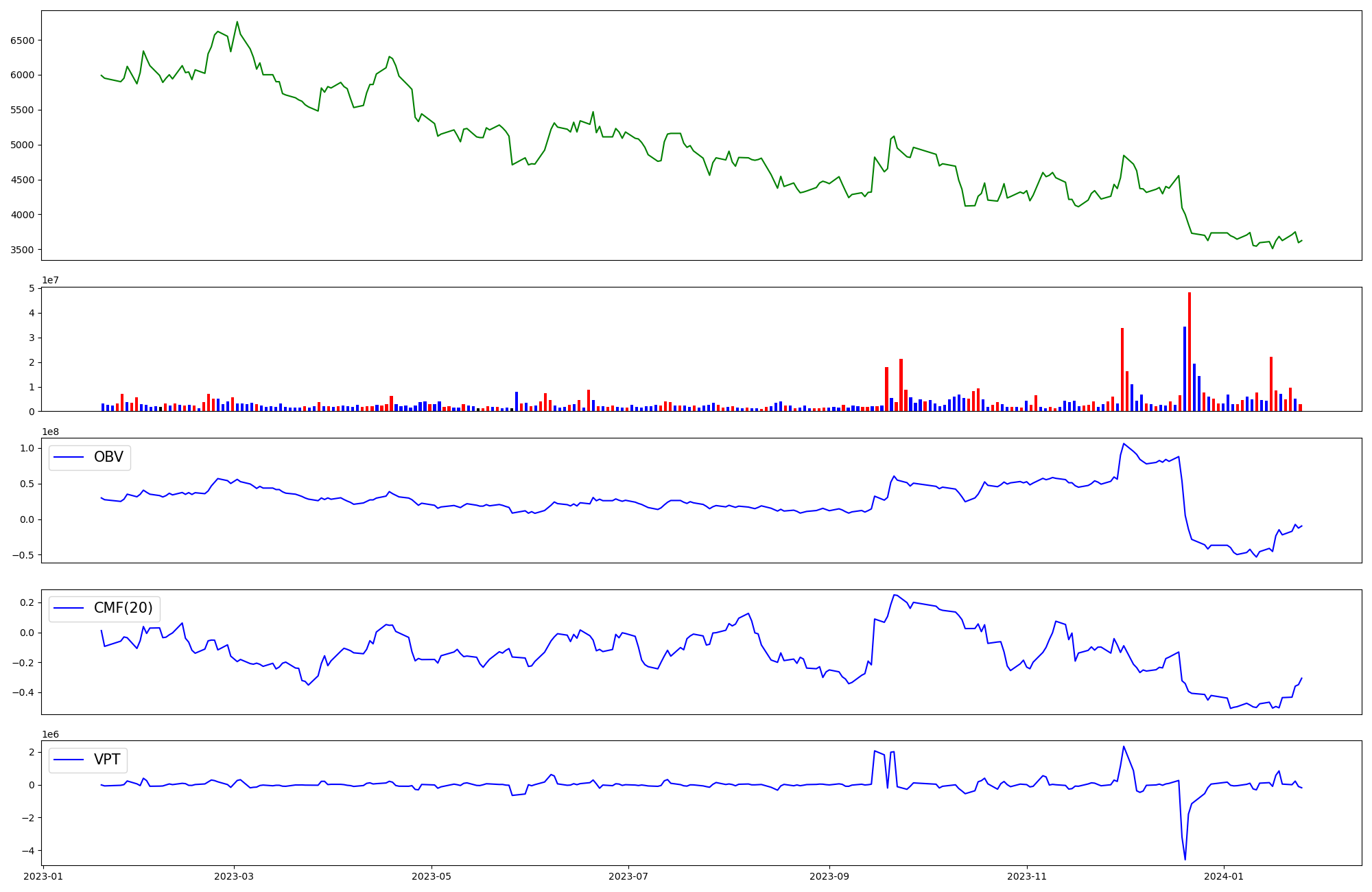This screenshot has width=1372, height=892.
Task: Click the deepest trough of the VPT line
Action: (x=1185, y=858)
